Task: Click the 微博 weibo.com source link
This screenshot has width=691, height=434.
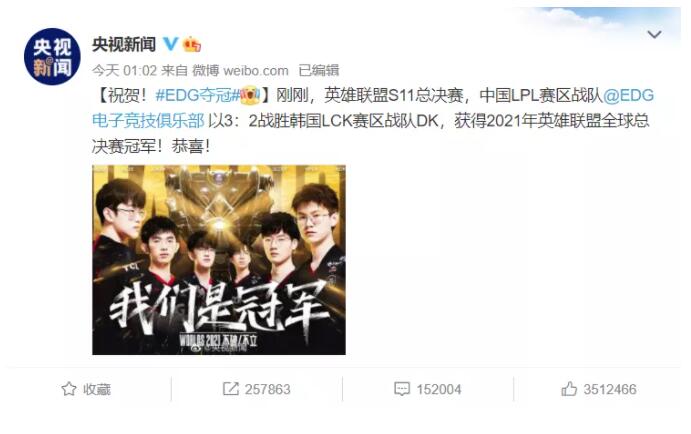Action: tap(240, 70)
